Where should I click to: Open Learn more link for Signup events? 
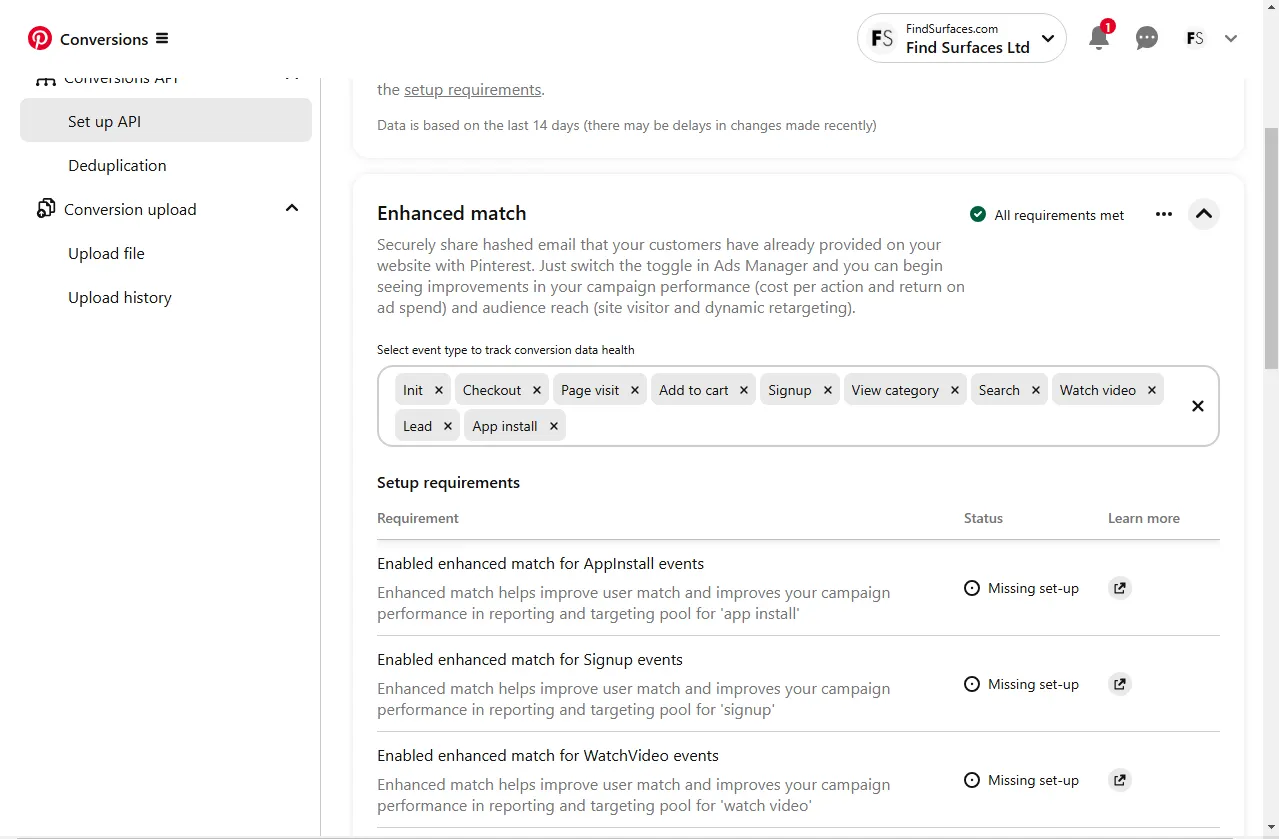(x=1120, y=684)
